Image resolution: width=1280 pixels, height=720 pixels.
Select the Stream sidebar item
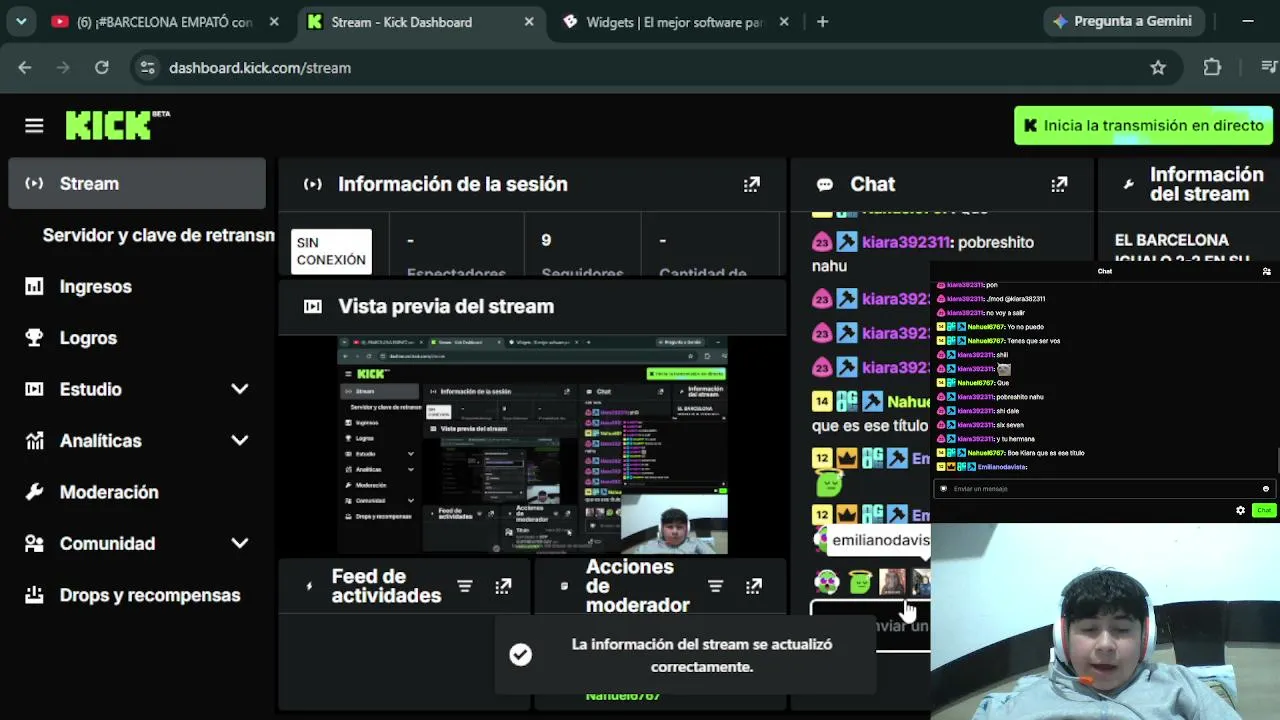[x=137, y=184]
